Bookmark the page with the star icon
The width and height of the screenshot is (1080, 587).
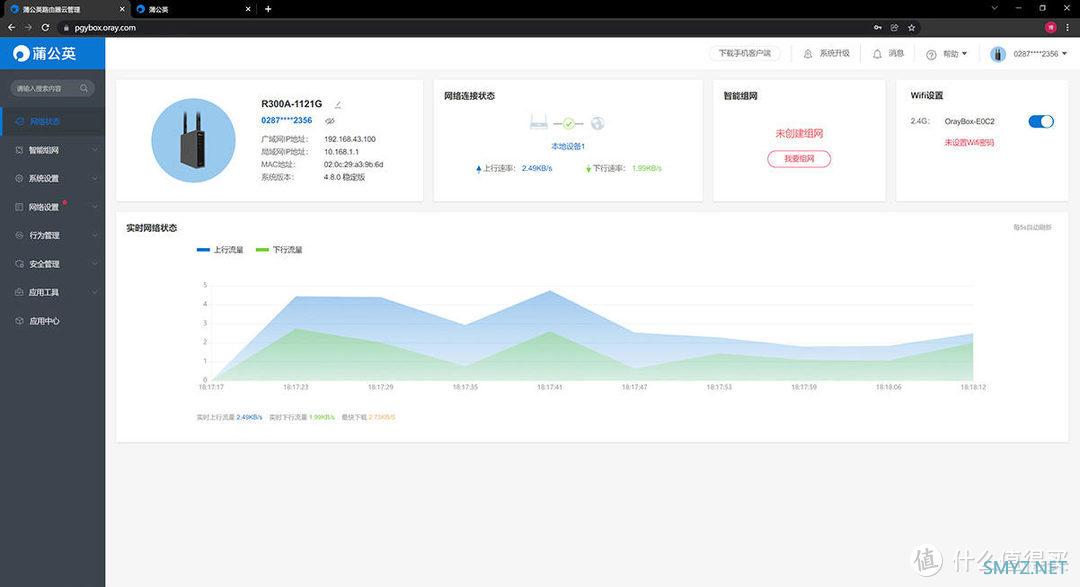(x=911, y=28)
